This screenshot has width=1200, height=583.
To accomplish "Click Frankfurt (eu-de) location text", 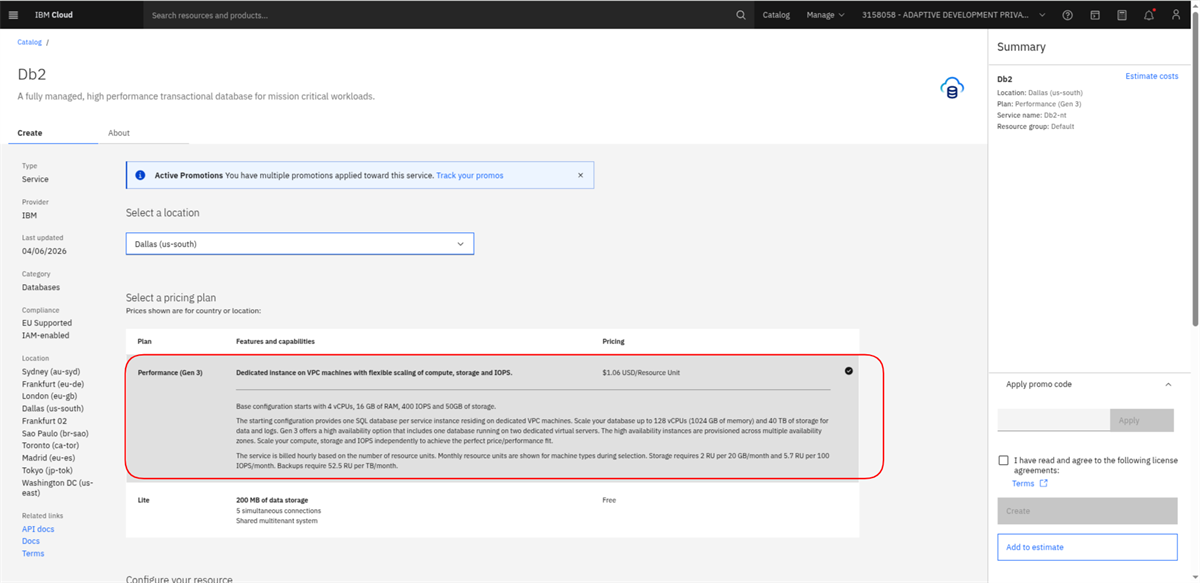I will coord(53,383).
